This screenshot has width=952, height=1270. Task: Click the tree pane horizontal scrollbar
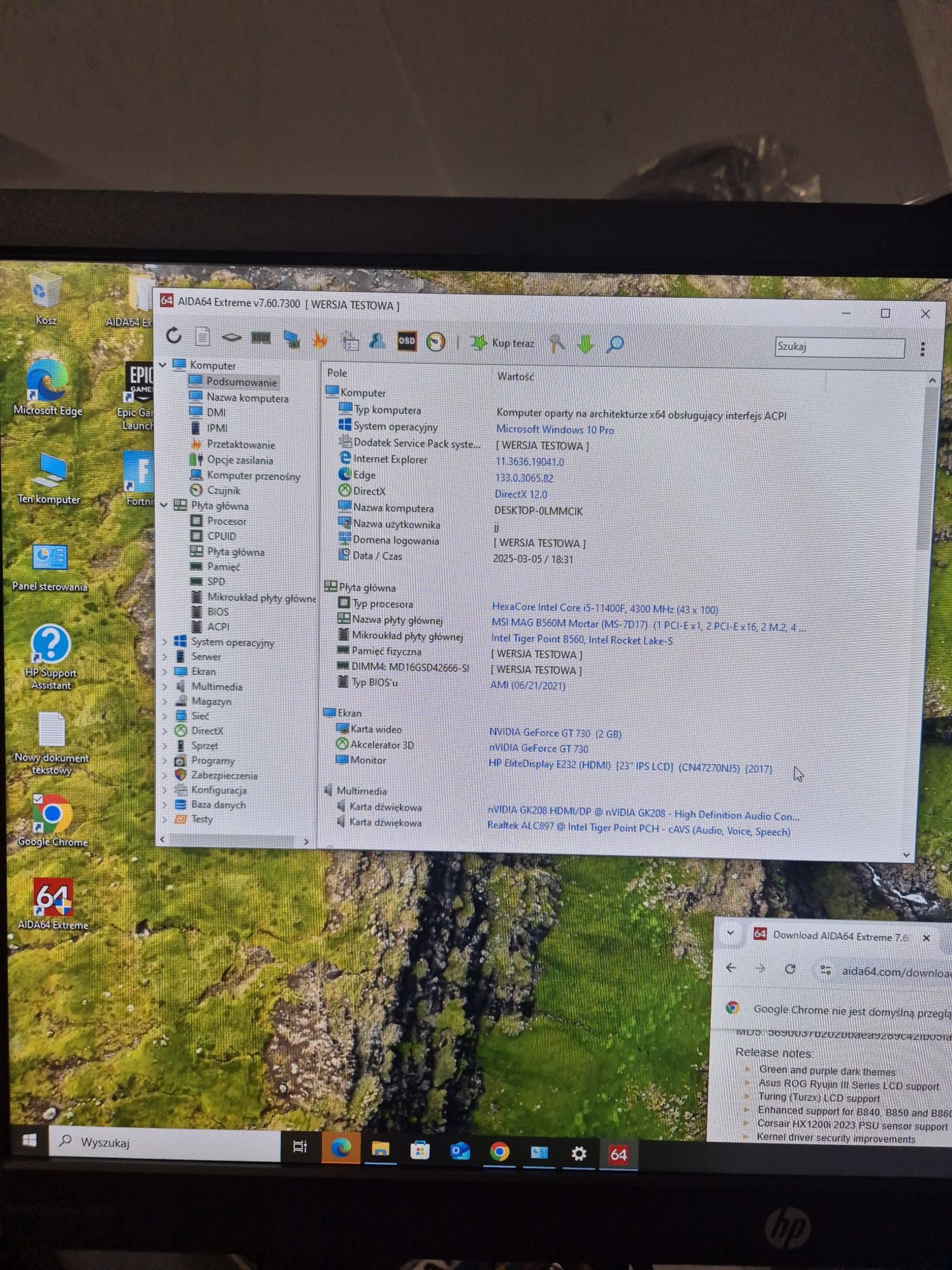pyautogui.click(x=232, y=840)
